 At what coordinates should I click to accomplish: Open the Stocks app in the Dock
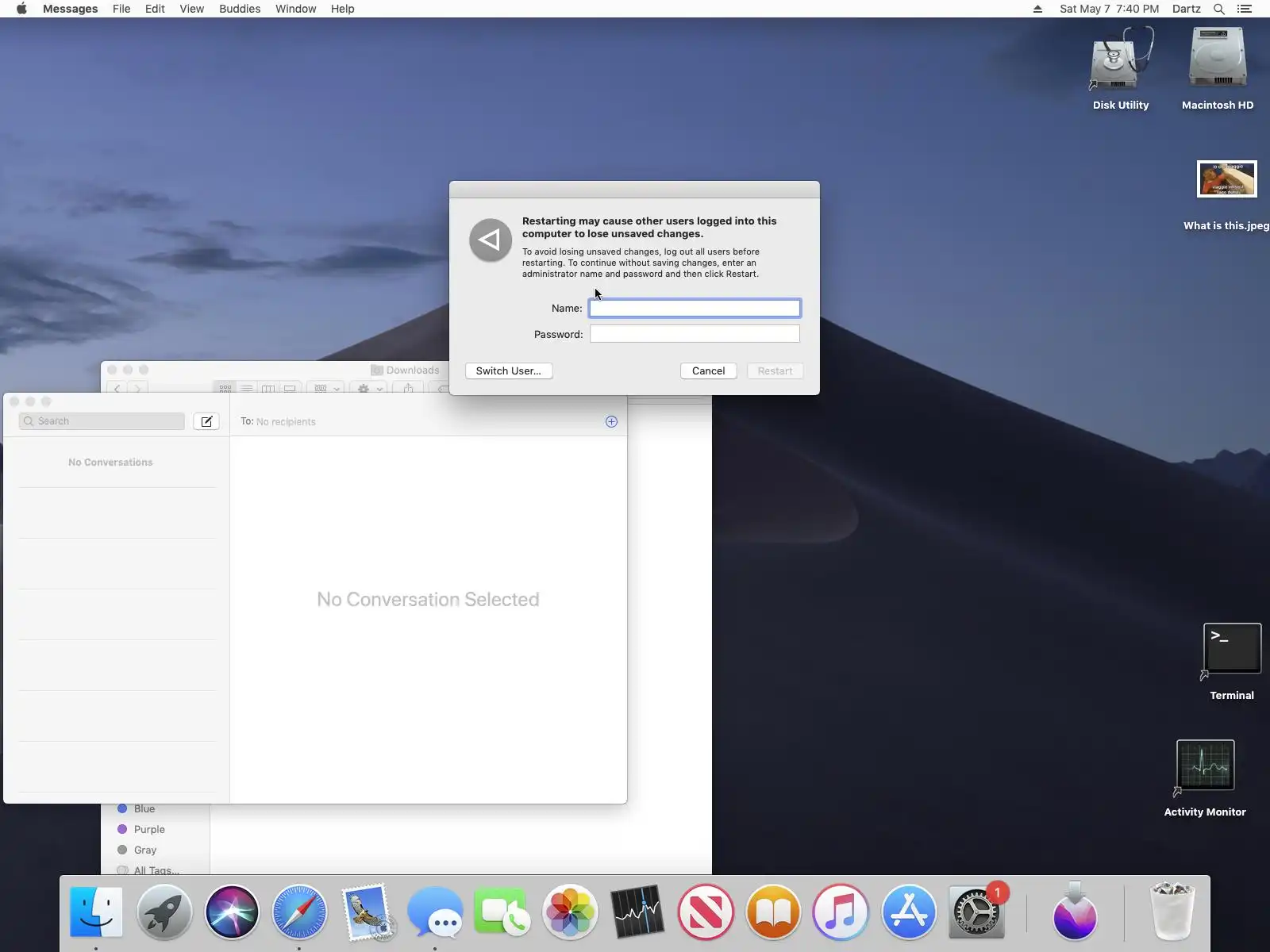[x=637, y=912]
